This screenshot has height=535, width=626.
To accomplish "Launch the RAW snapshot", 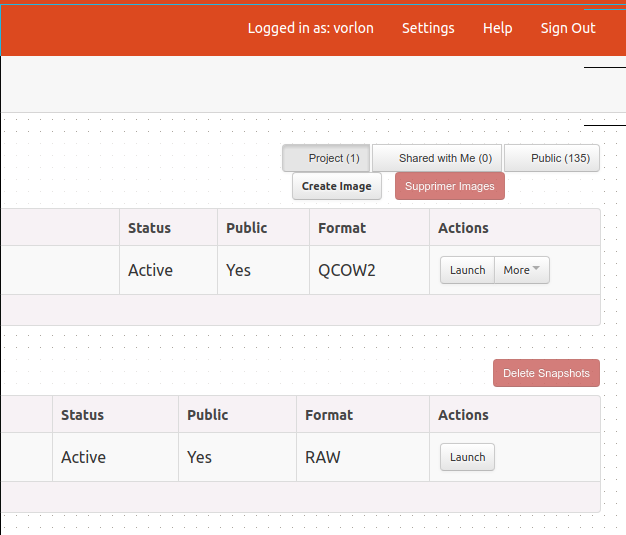I will click(468, 457).
